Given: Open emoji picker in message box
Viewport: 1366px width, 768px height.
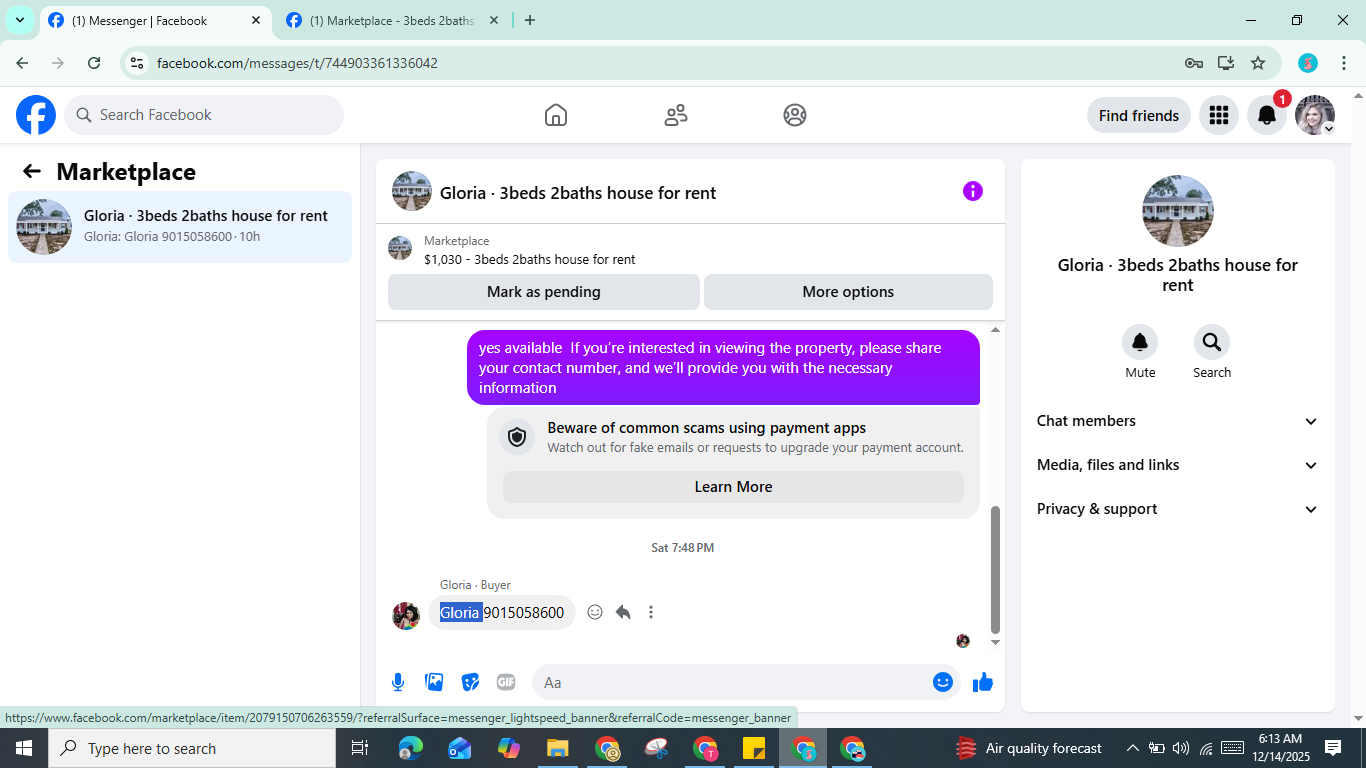Looking at the screenshot, I should click(942, 682).
